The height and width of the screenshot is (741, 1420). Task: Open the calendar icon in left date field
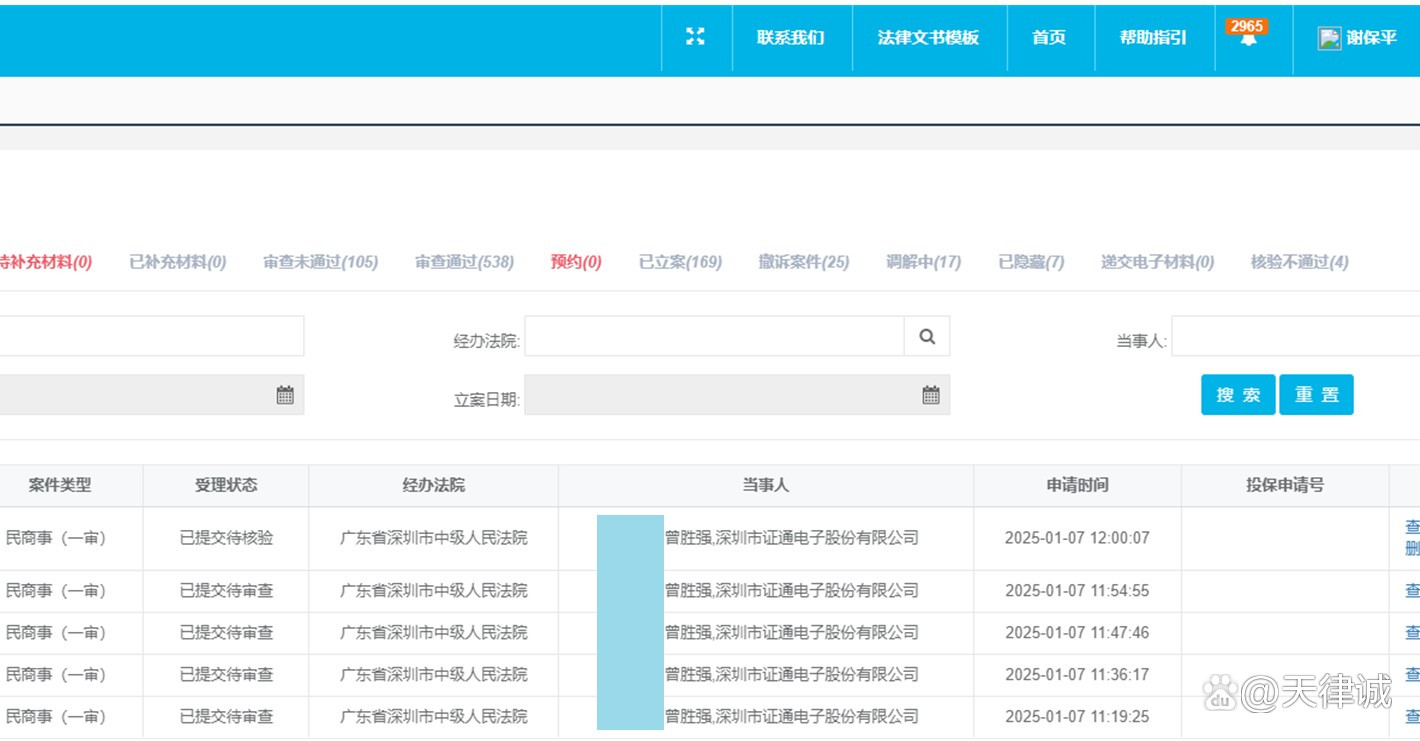pos(285,395)
